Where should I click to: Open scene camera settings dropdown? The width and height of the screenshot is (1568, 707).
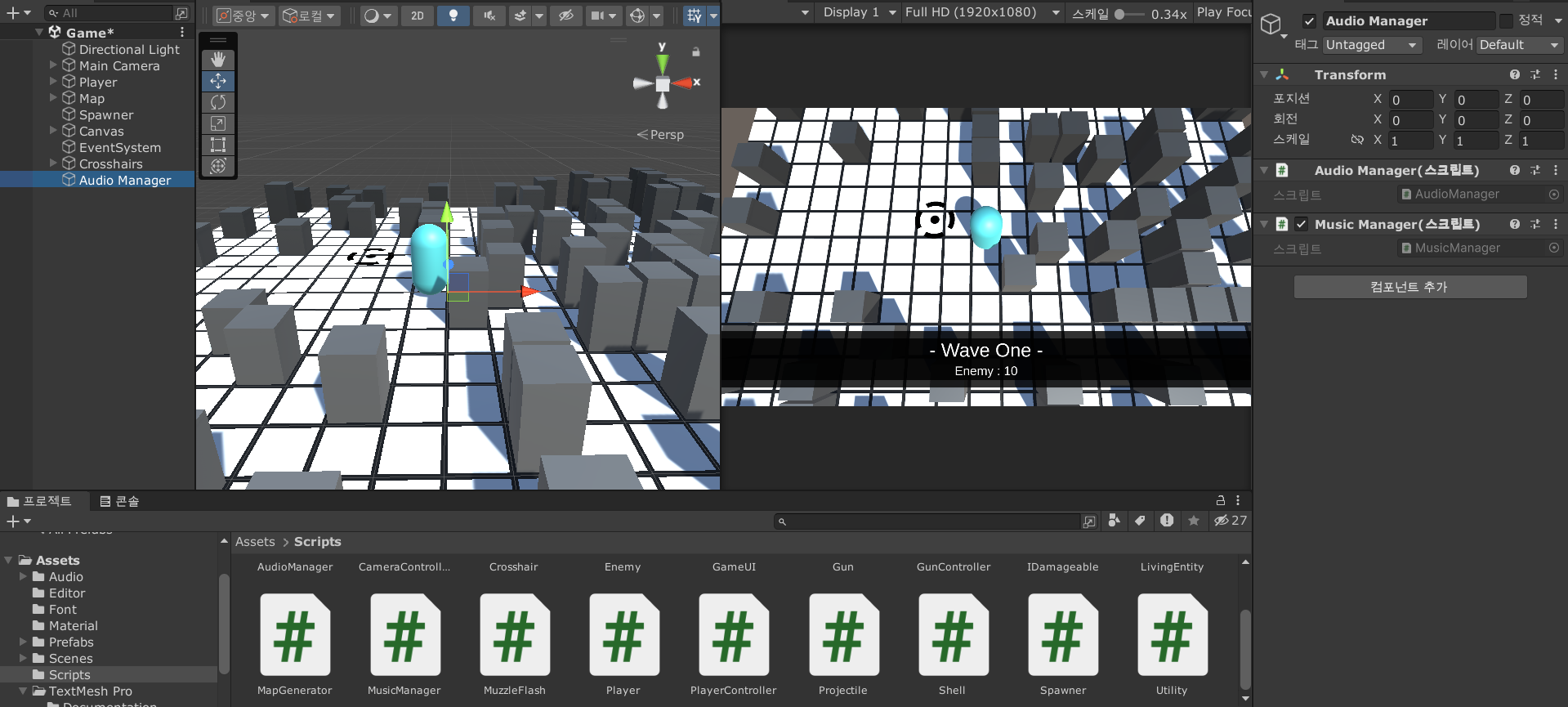603,16
